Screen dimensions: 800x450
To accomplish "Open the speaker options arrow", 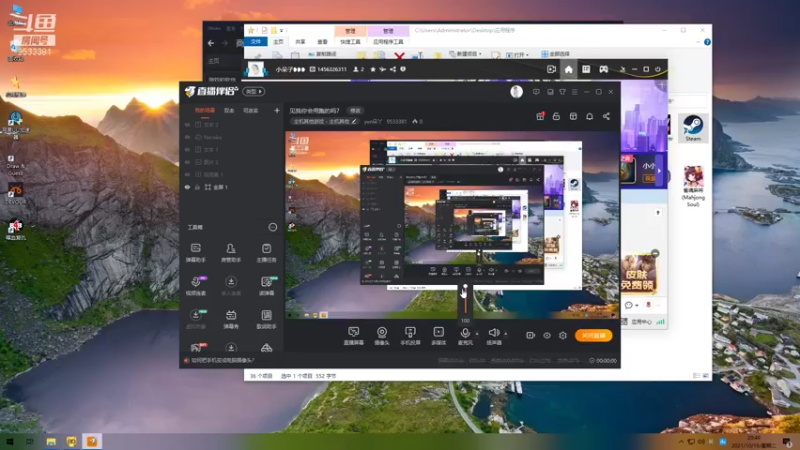I will (506, 334).
